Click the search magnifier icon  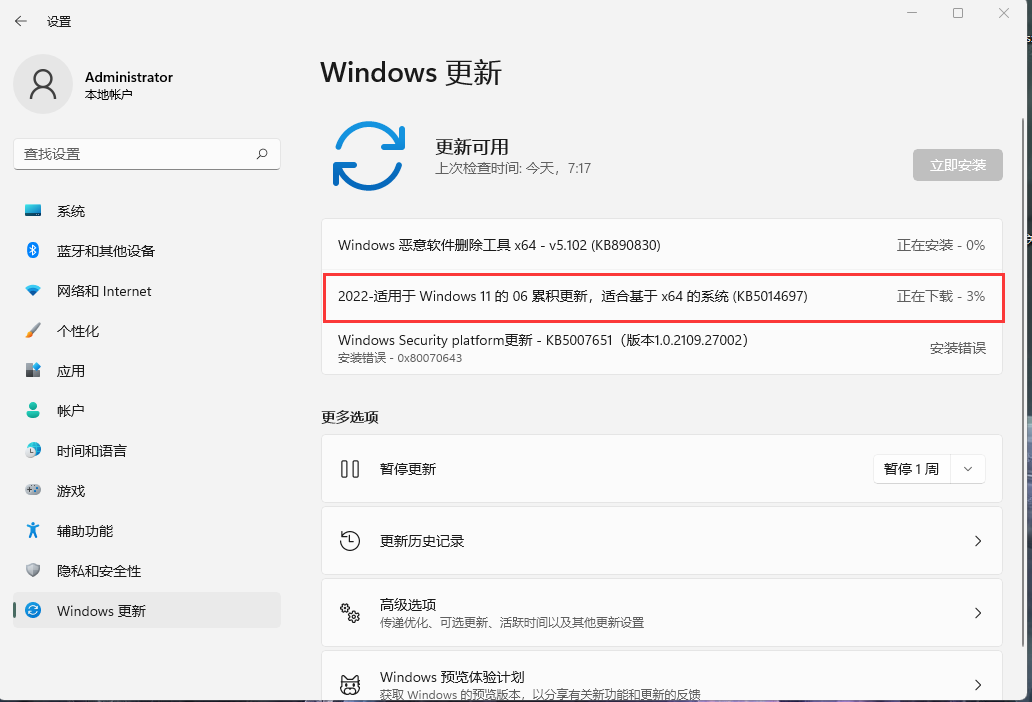(x=262, y=154)
